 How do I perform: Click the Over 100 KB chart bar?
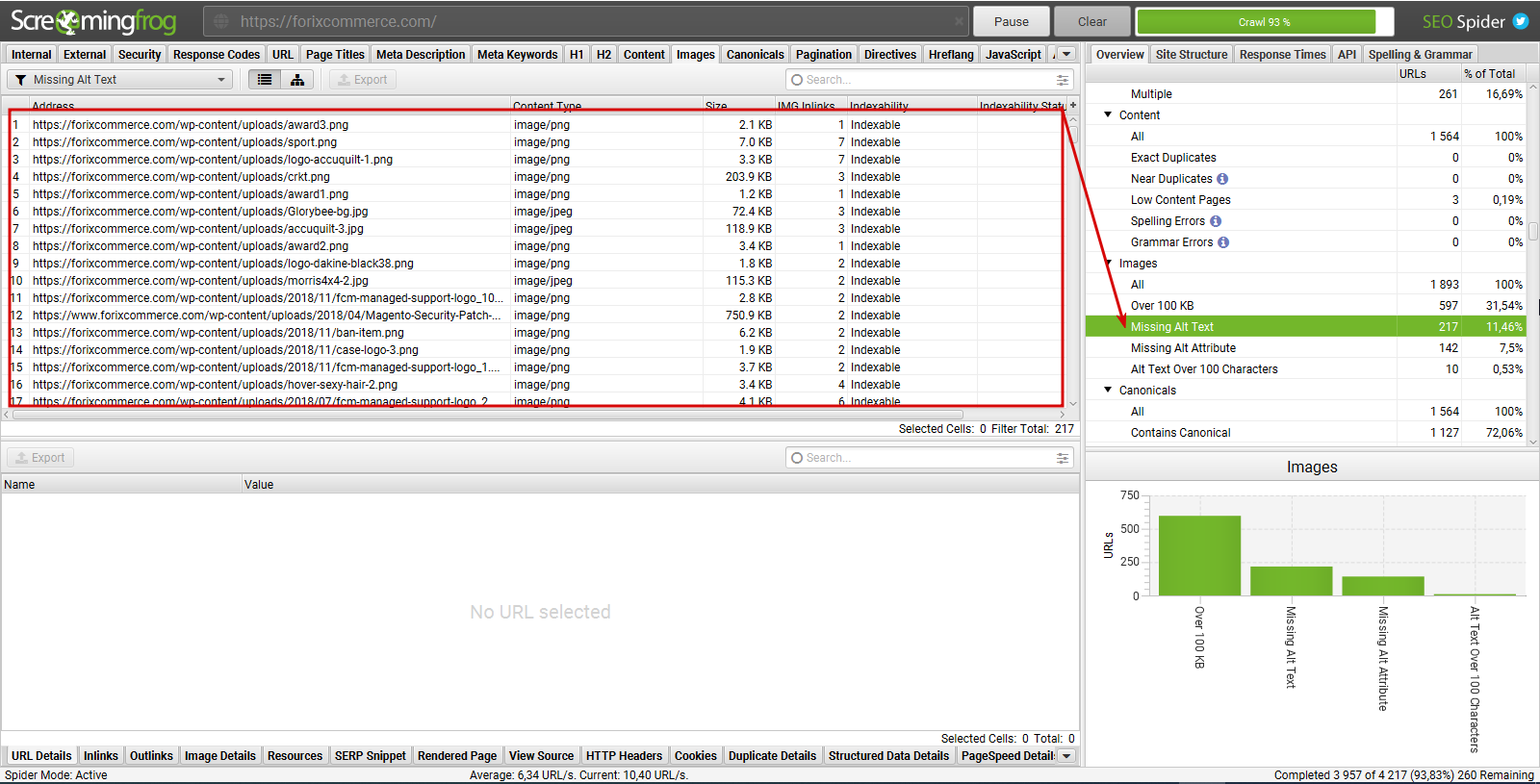1199,555
